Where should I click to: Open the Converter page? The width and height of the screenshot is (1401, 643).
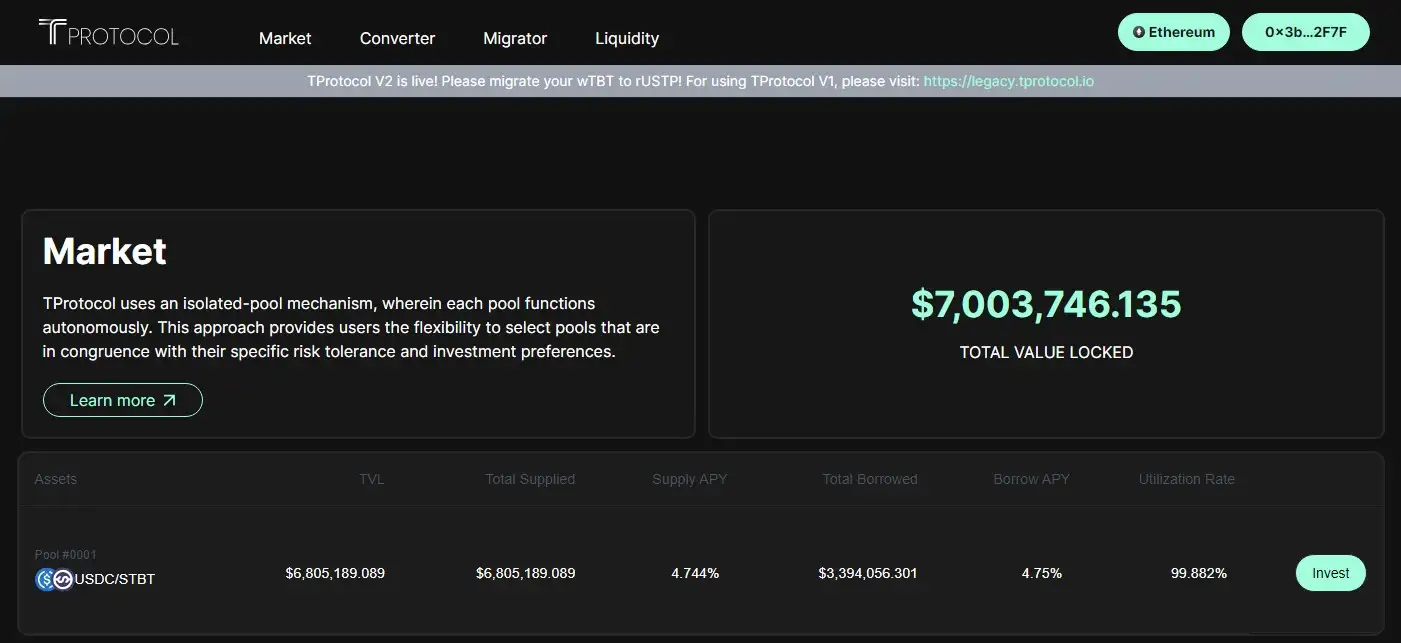click(x=397, y=38)
